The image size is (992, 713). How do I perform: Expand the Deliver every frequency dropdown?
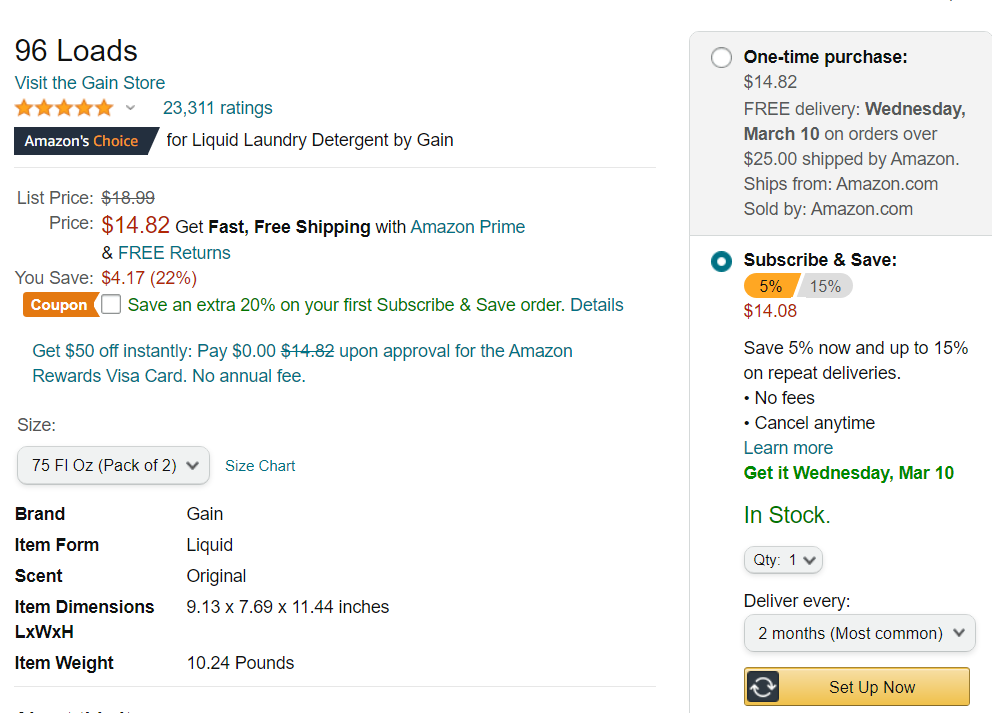[860, 633]
